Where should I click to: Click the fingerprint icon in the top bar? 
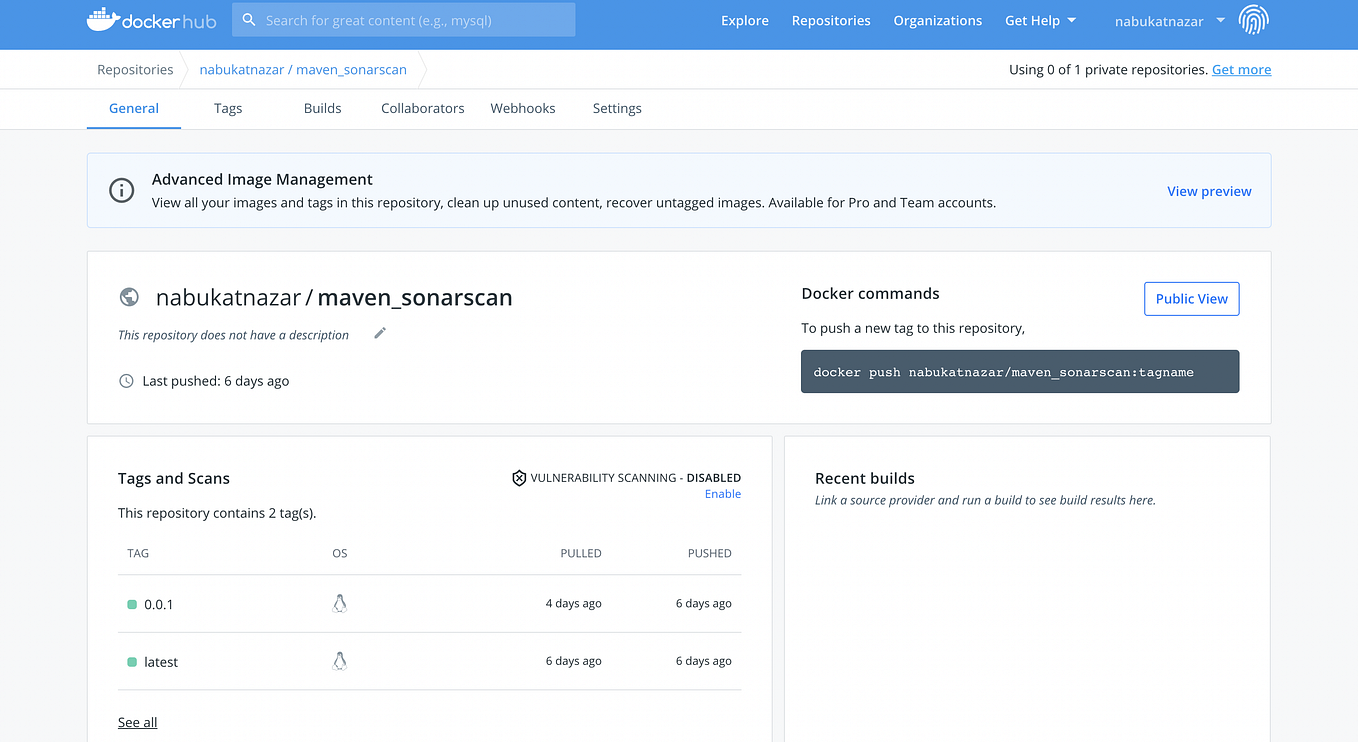pyautogui.click(x=1253, y=19)
